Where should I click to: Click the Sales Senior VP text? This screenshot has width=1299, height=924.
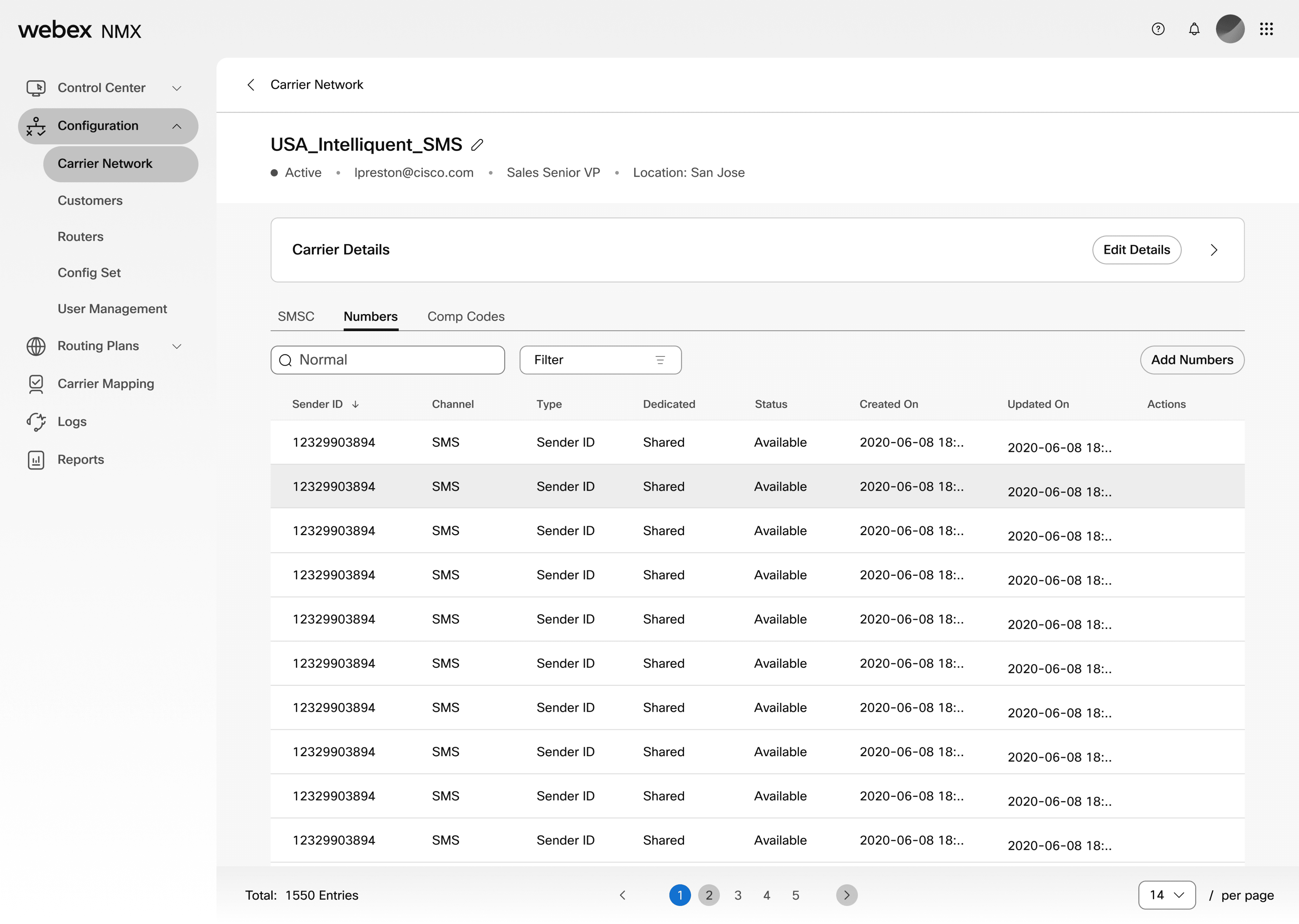[x=553, y=173]
